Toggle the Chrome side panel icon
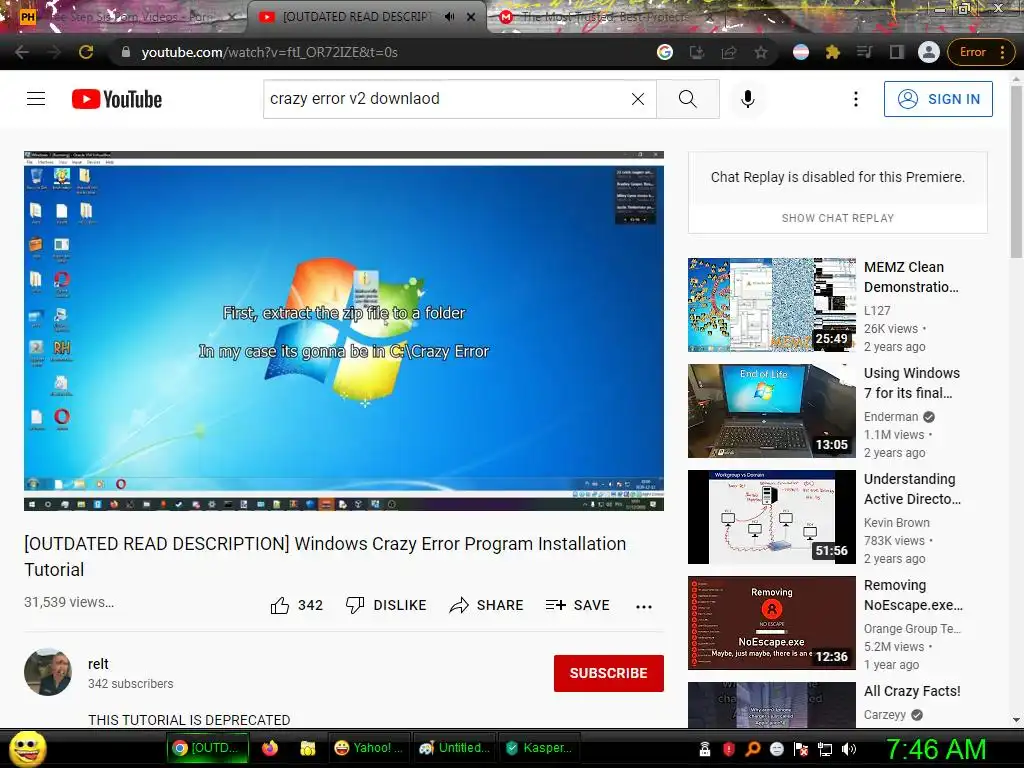1024x768 pixels. pos(897,52)
